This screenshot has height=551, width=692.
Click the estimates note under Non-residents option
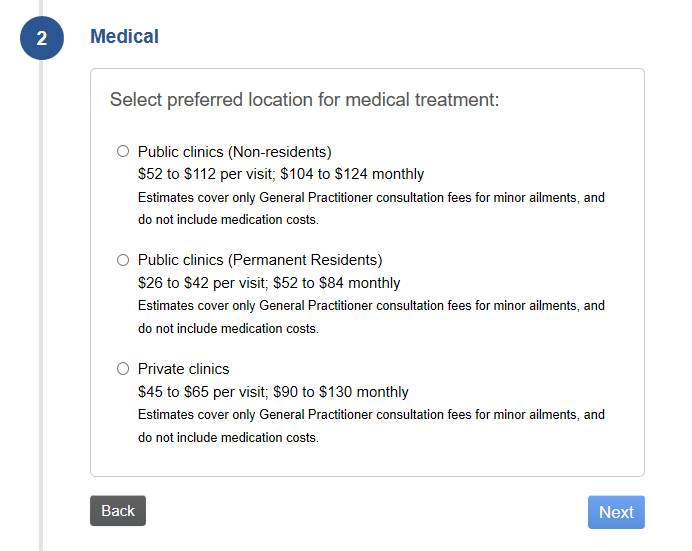[x=371, y=208]
